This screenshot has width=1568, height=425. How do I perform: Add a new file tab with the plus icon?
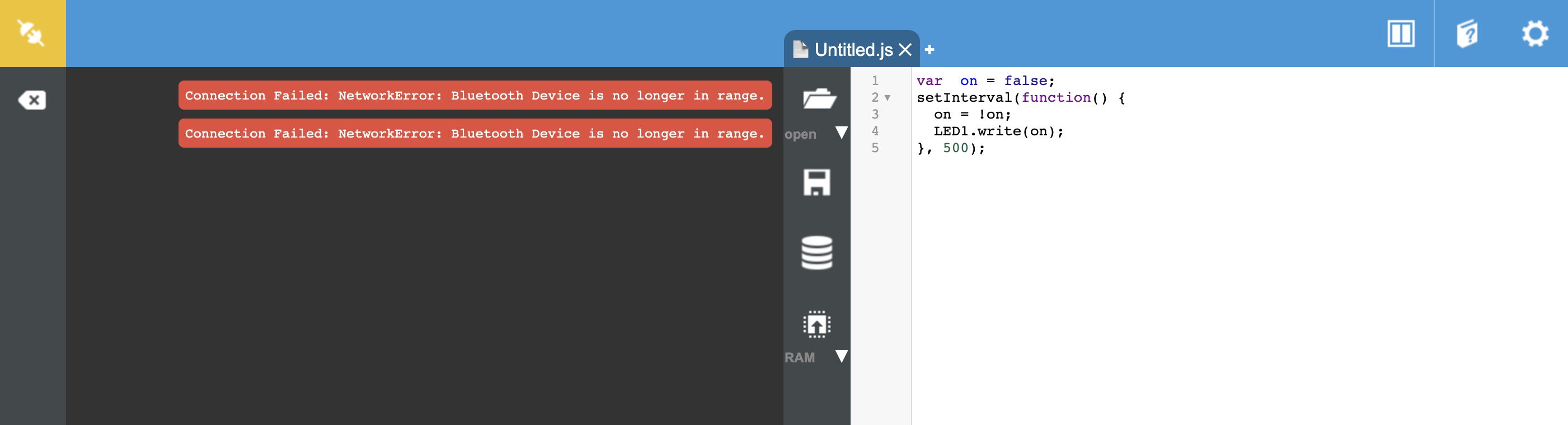(929, 50)
